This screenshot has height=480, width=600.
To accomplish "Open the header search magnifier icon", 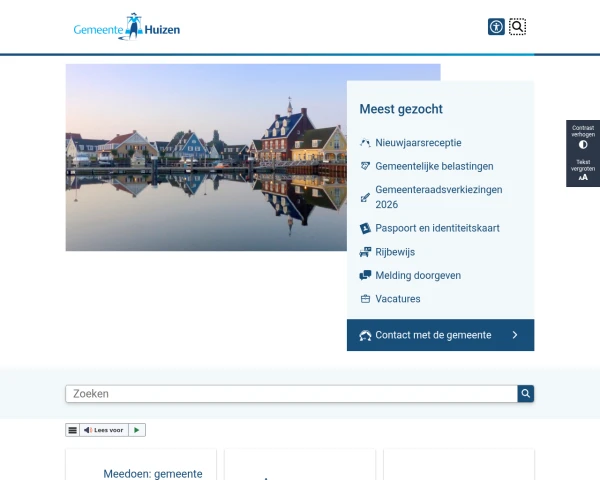I will coord(517,27).
